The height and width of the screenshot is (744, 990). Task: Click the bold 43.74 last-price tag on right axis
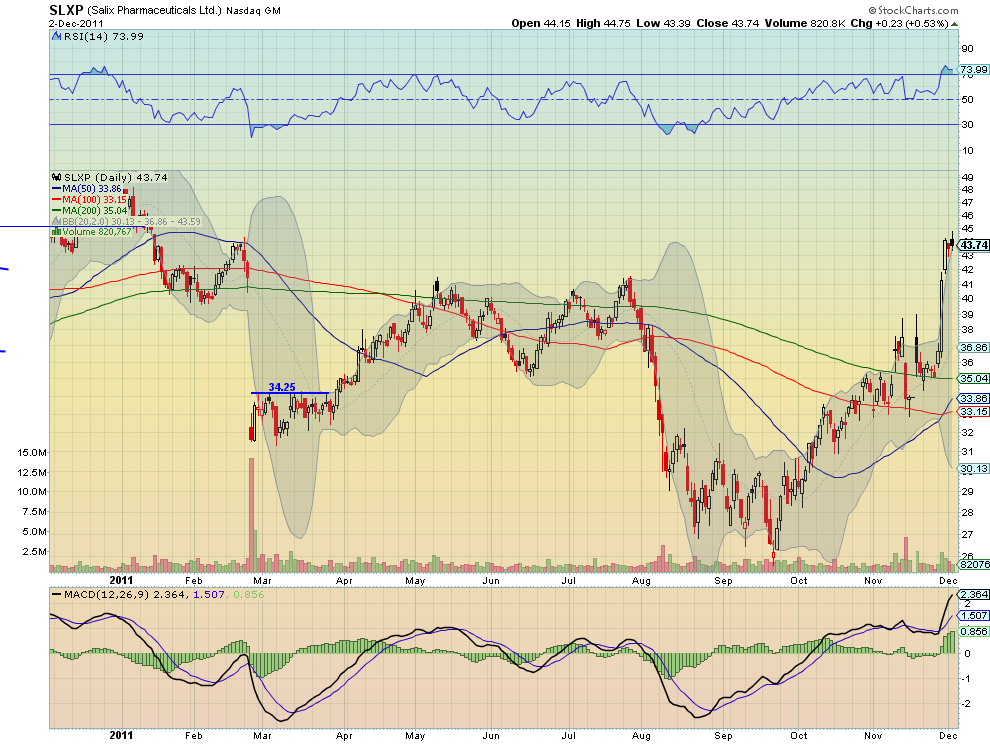point(974,245)
